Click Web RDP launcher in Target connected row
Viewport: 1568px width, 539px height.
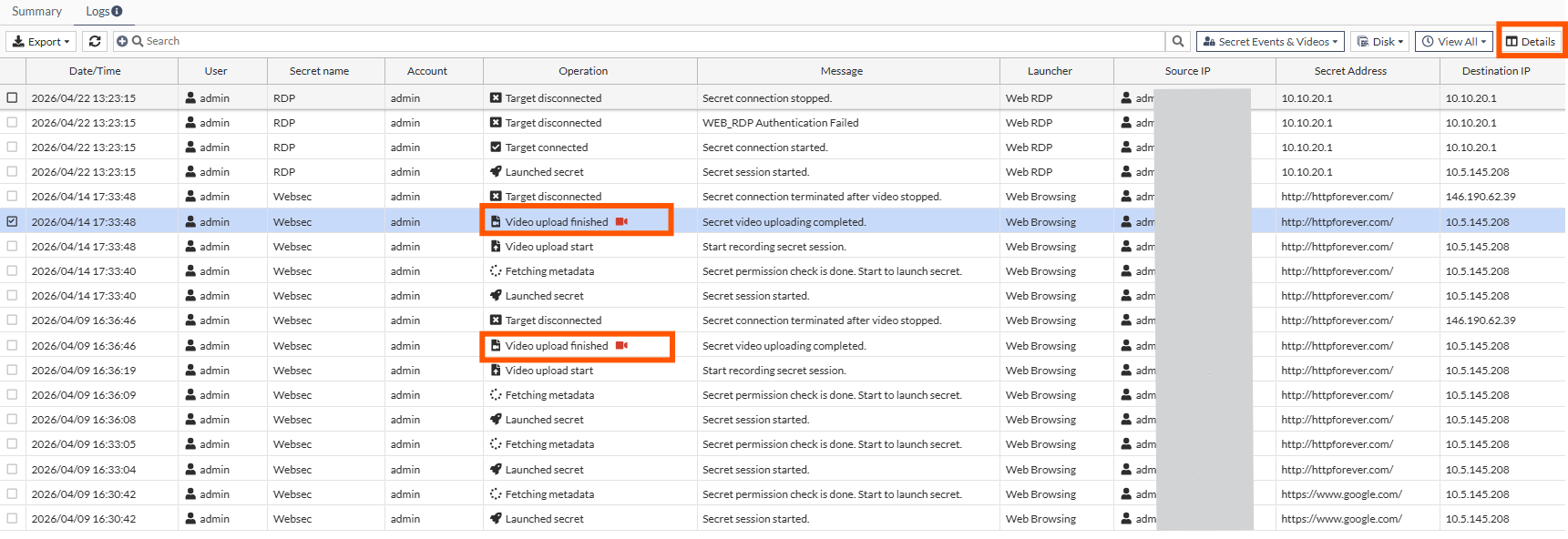tap(1029, 147)
